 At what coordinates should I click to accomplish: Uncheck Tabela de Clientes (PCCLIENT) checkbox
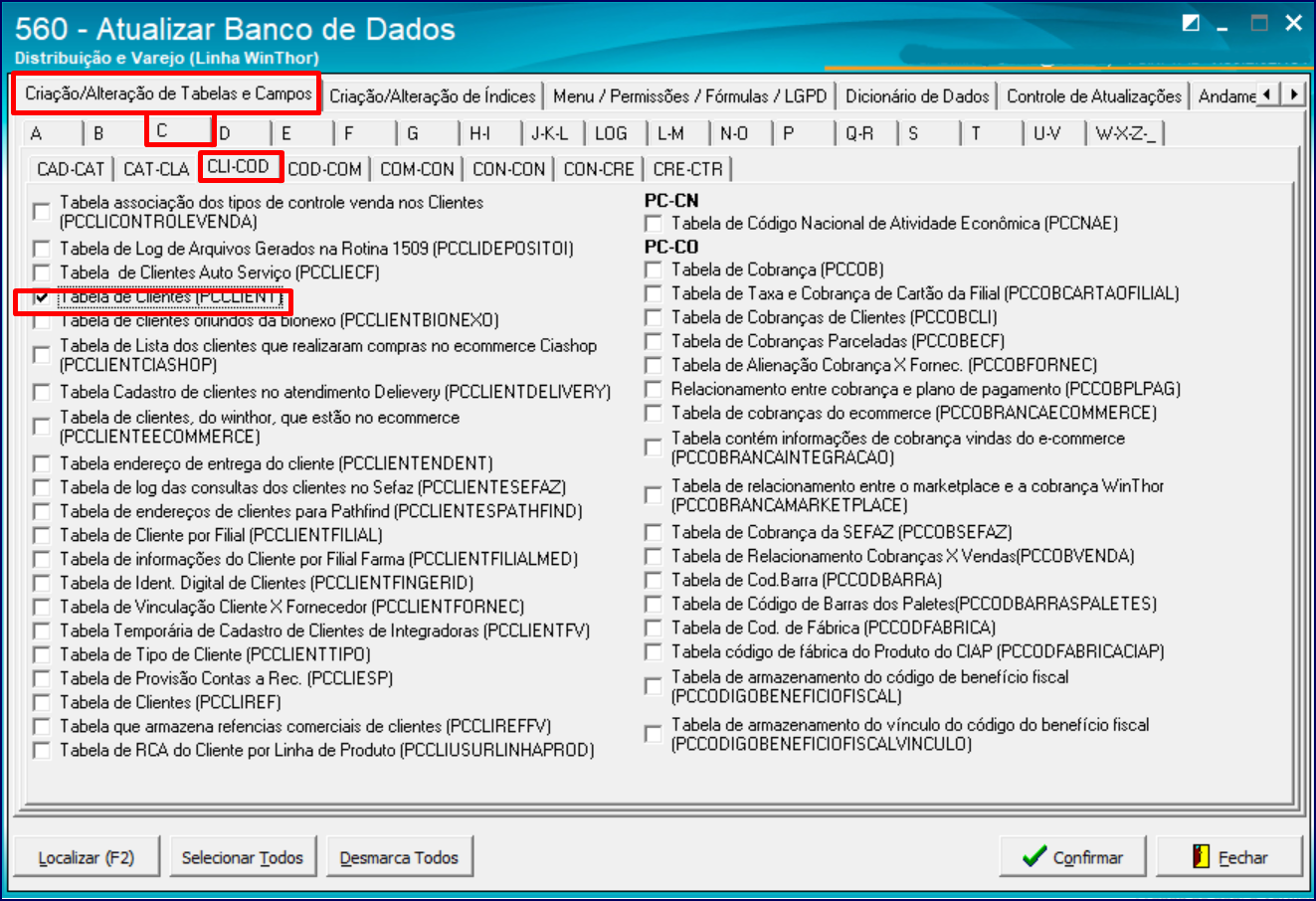tap(42, 297)
